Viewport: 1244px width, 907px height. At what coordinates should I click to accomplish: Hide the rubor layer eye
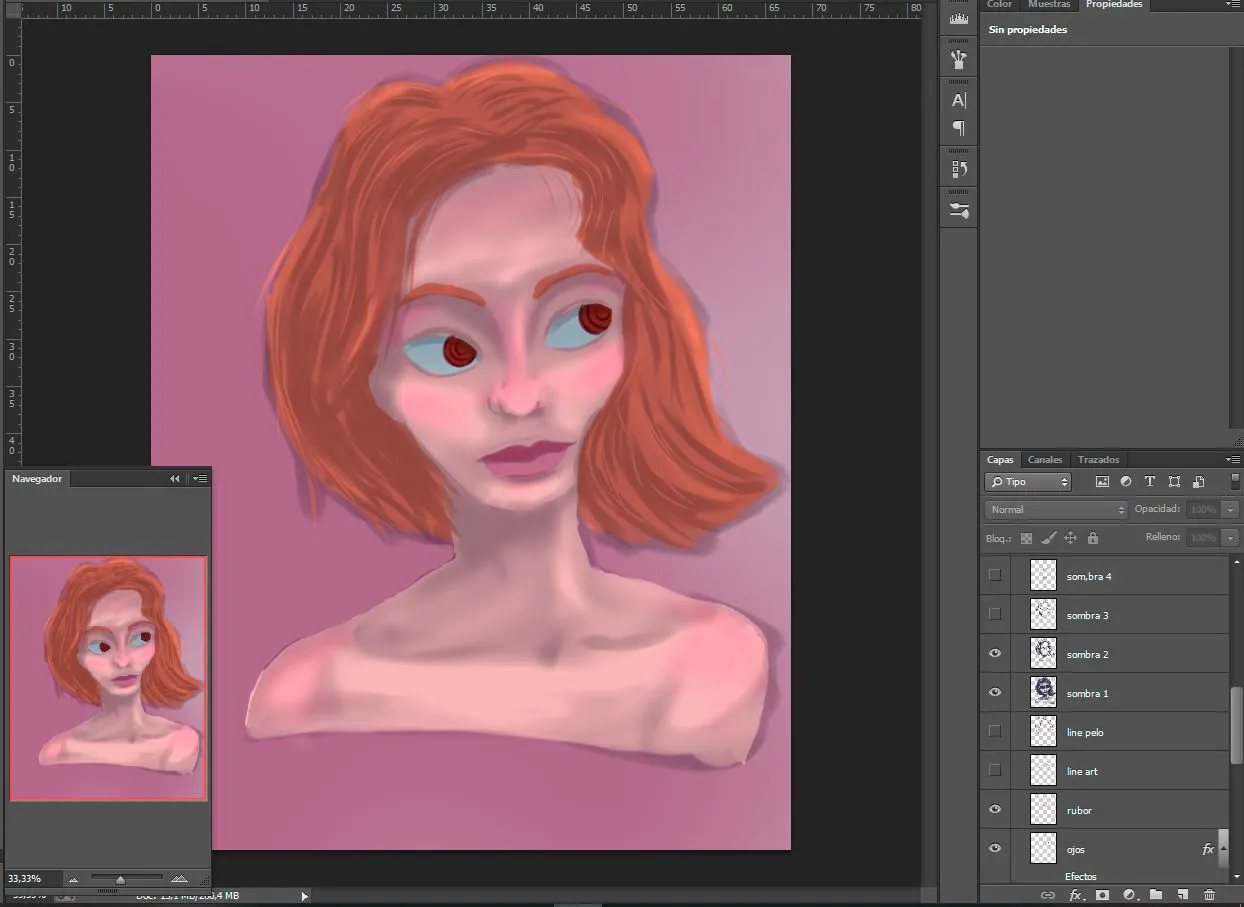tap(994, 810)
